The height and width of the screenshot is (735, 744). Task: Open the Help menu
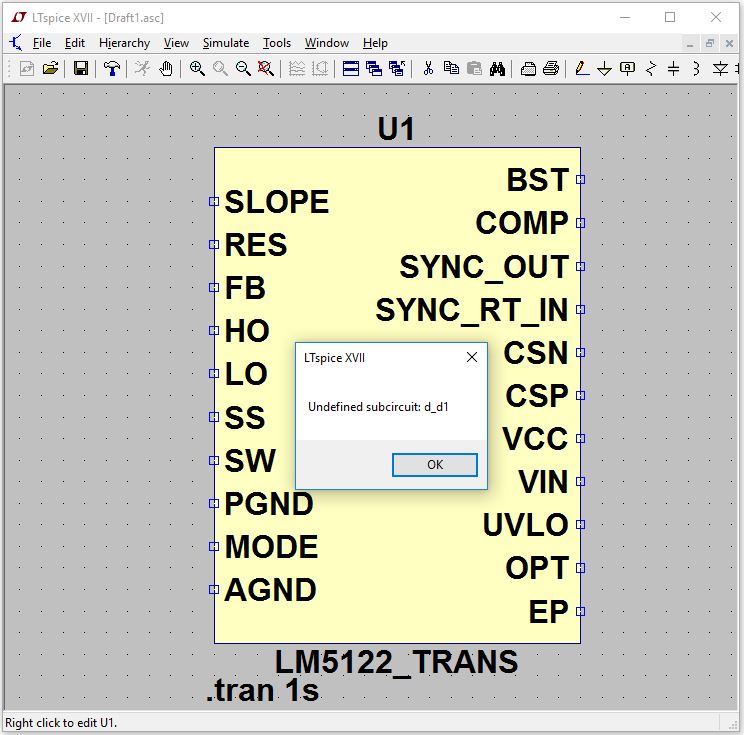pyautogui.click(x=375, y=43)
